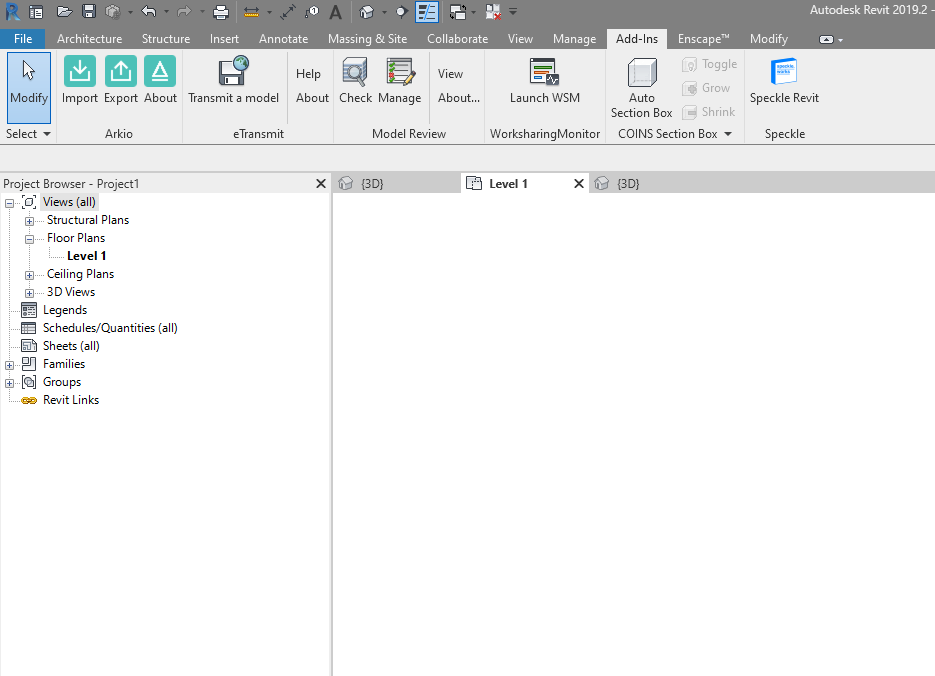This screenshot has width=935, height=676.
Task: Expand the 3D View options dropdown arrow
Action: 384,12
